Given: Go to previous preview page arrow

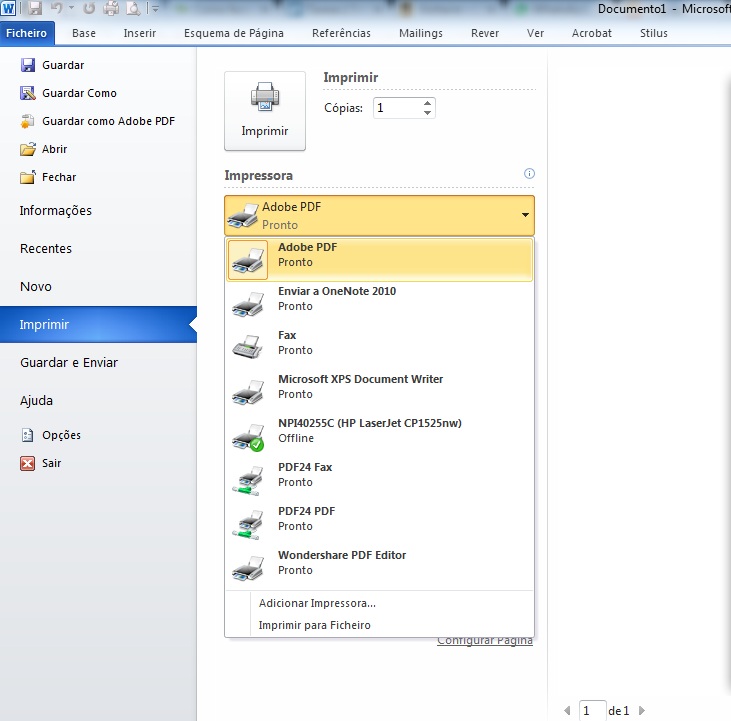Looking at the screenshot, I should click(x=567, y=711).
